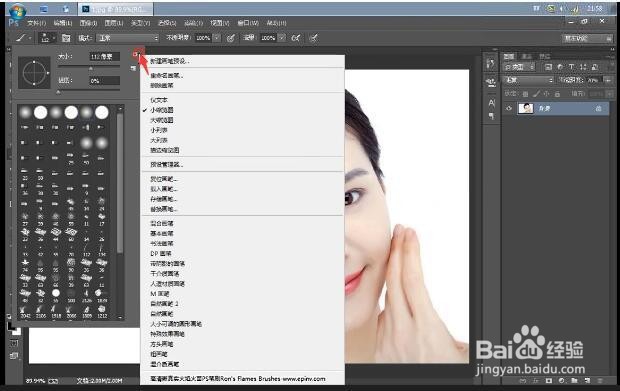The width and height of the screenshot is (620, 391).
Task: Toggle pressure-controls-opacity icon beside opacity field
Action: pos(231,38)
